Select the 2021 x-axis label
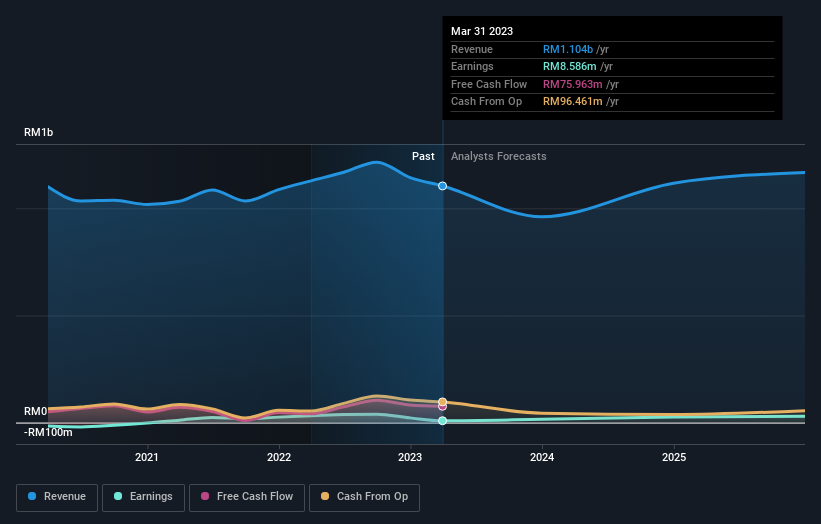Image resolution: width=821 pixels, height=524 pixels. tap(147, 457)
